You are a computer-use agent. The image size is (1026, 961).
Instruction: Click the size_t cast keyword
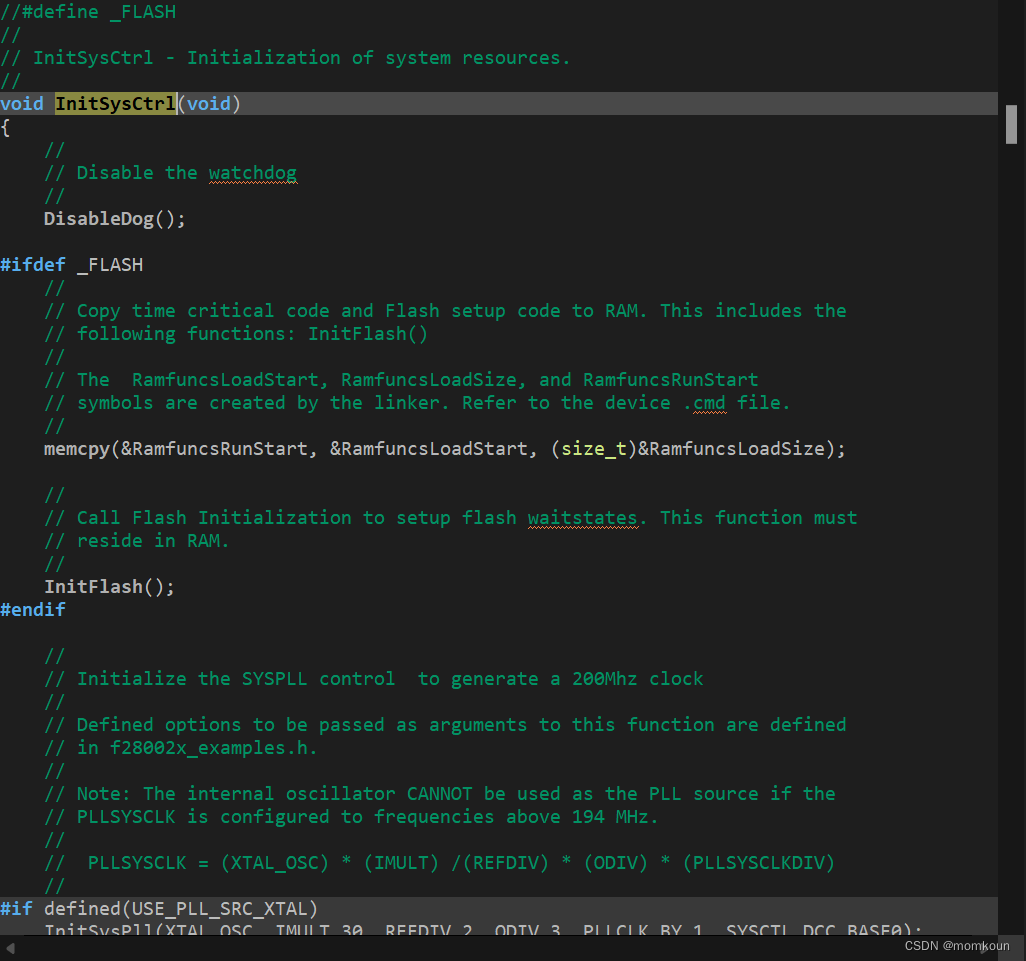pos(594,449)
